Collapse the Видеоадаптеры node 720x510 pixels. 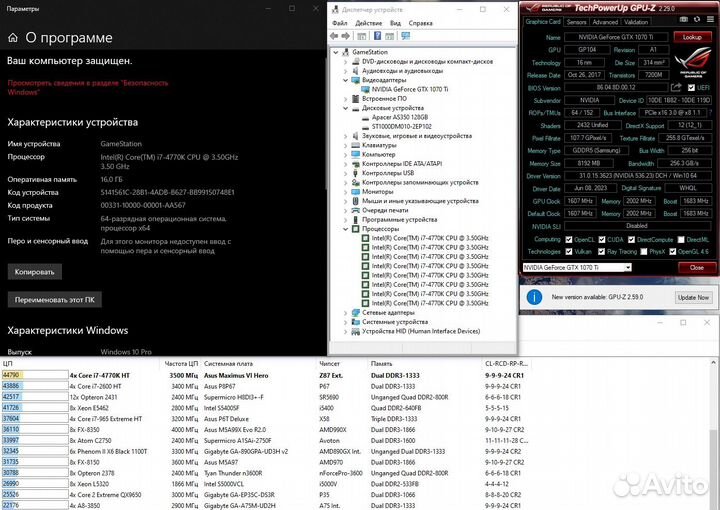[x=345, y=80]
